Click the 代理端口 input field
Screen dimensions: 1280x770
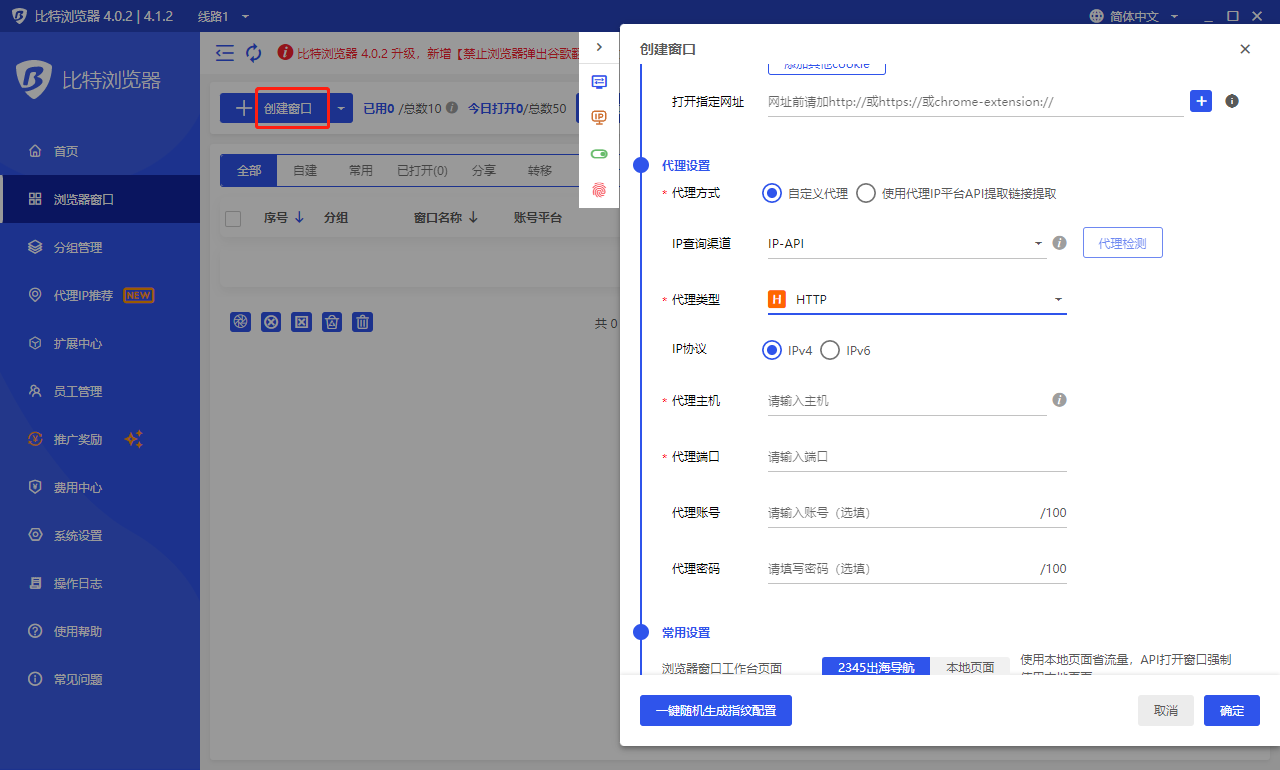click(917, 456)
